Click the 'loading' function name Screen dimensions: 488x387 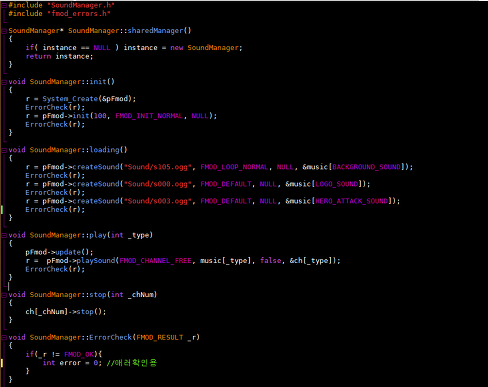click(104, 150)
